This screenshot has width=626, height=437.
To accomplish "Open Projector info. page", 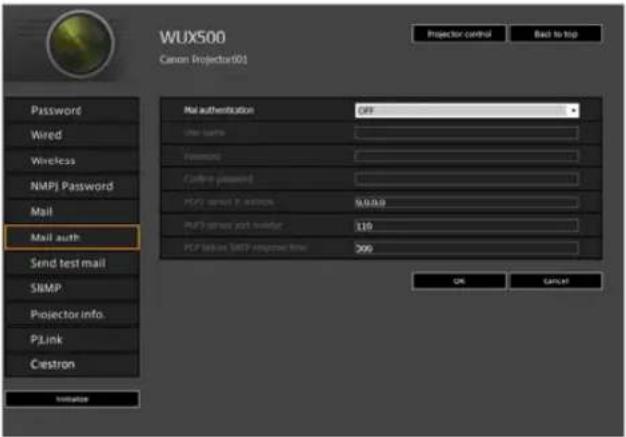I will (72, 314).
